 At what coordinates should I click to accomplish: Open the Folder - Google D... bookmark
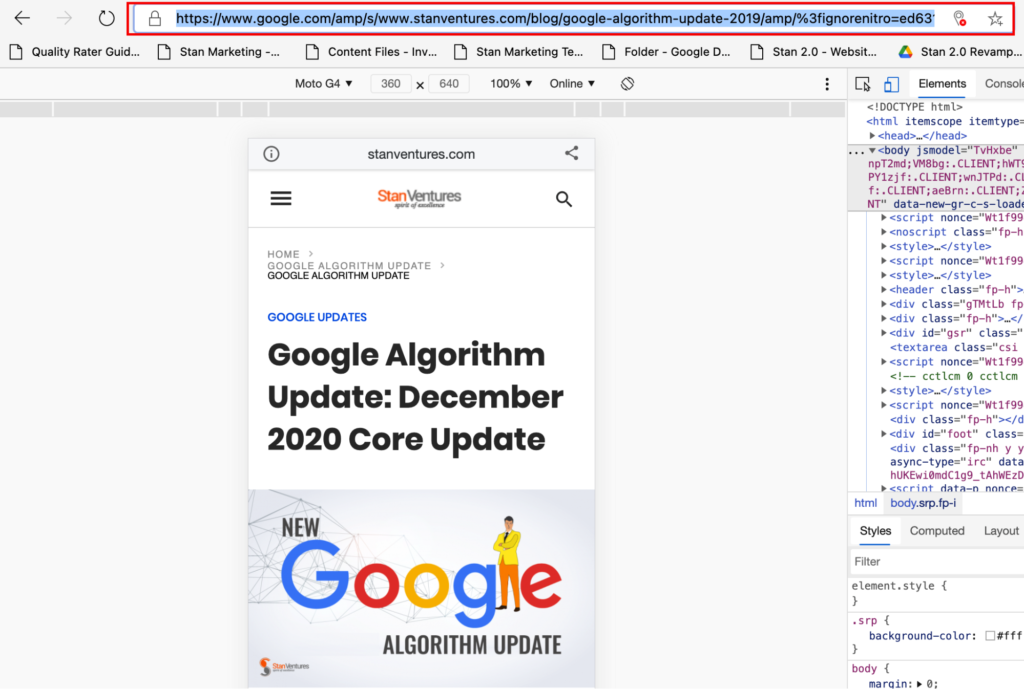(667, 52)
